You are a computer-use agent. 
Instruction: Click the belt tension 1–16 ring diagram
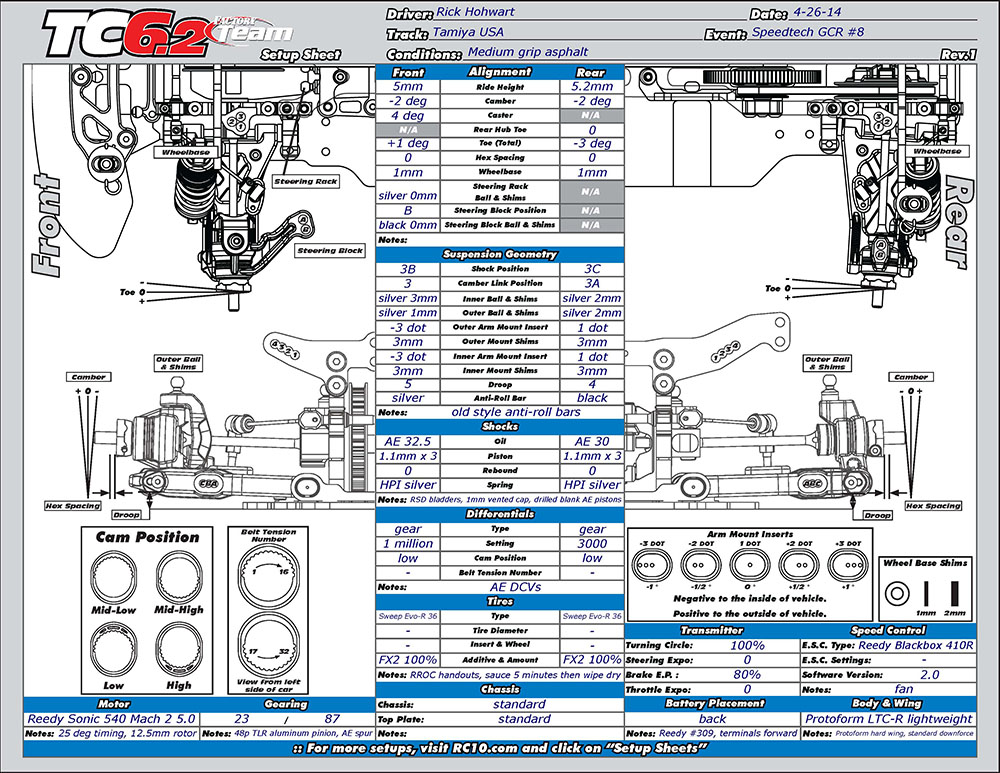(268, 575)
